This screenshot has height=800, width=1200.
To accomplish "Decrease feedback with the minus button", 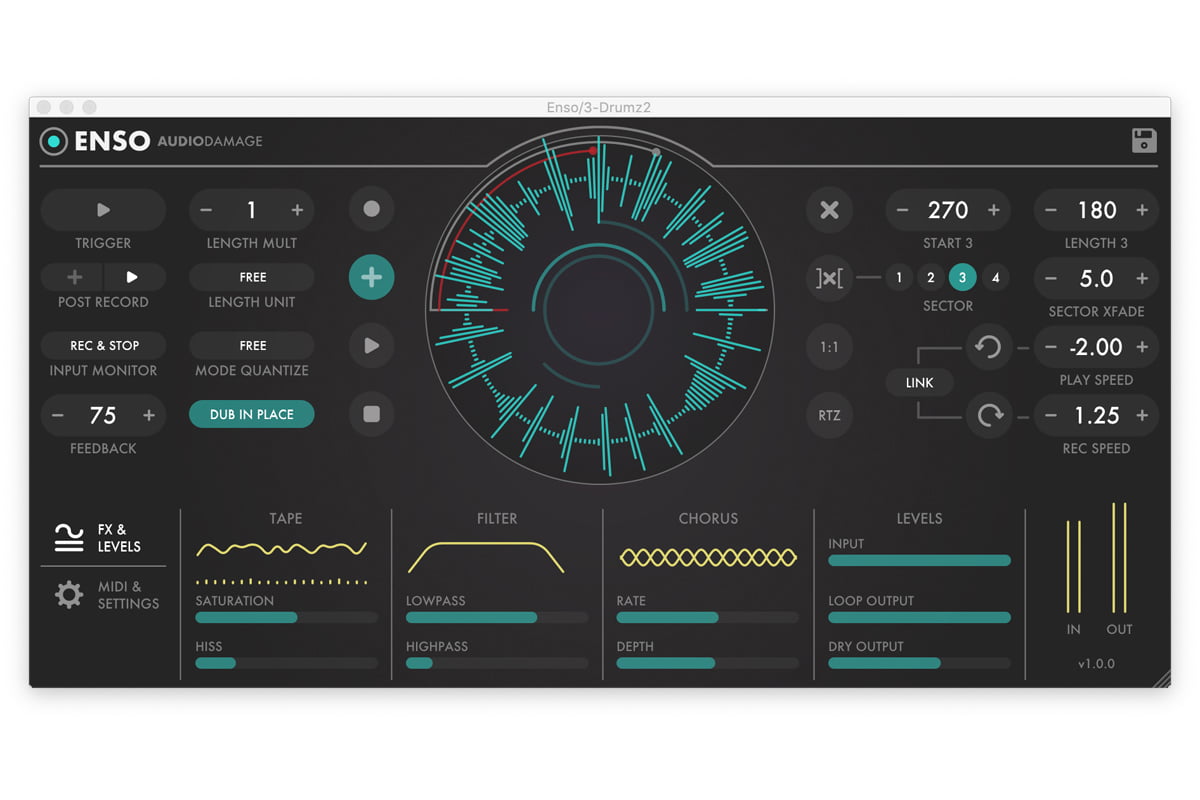I will click(58, 415).
